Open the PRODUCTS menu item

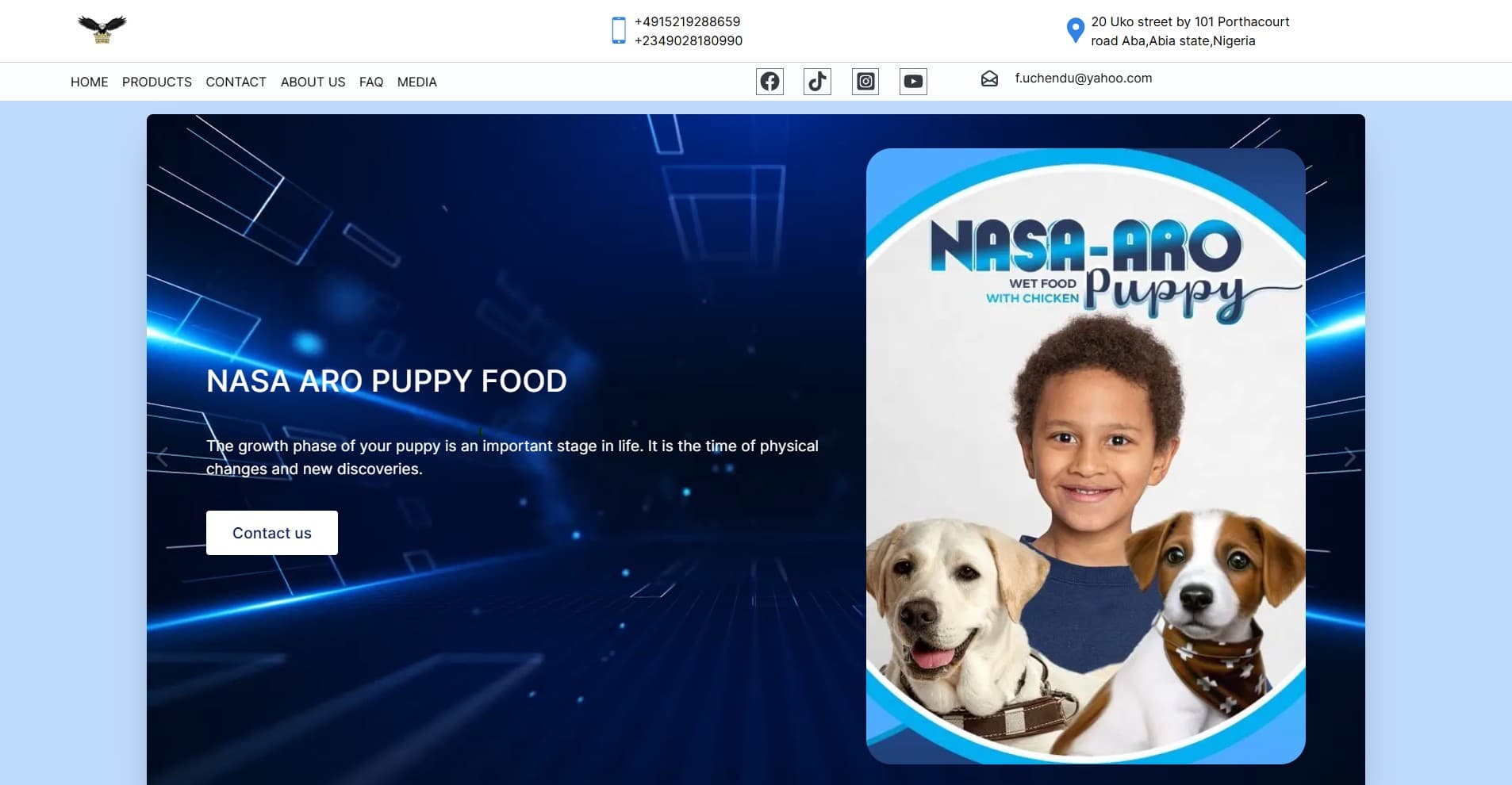pyautogui.click(x=157, y=82)
